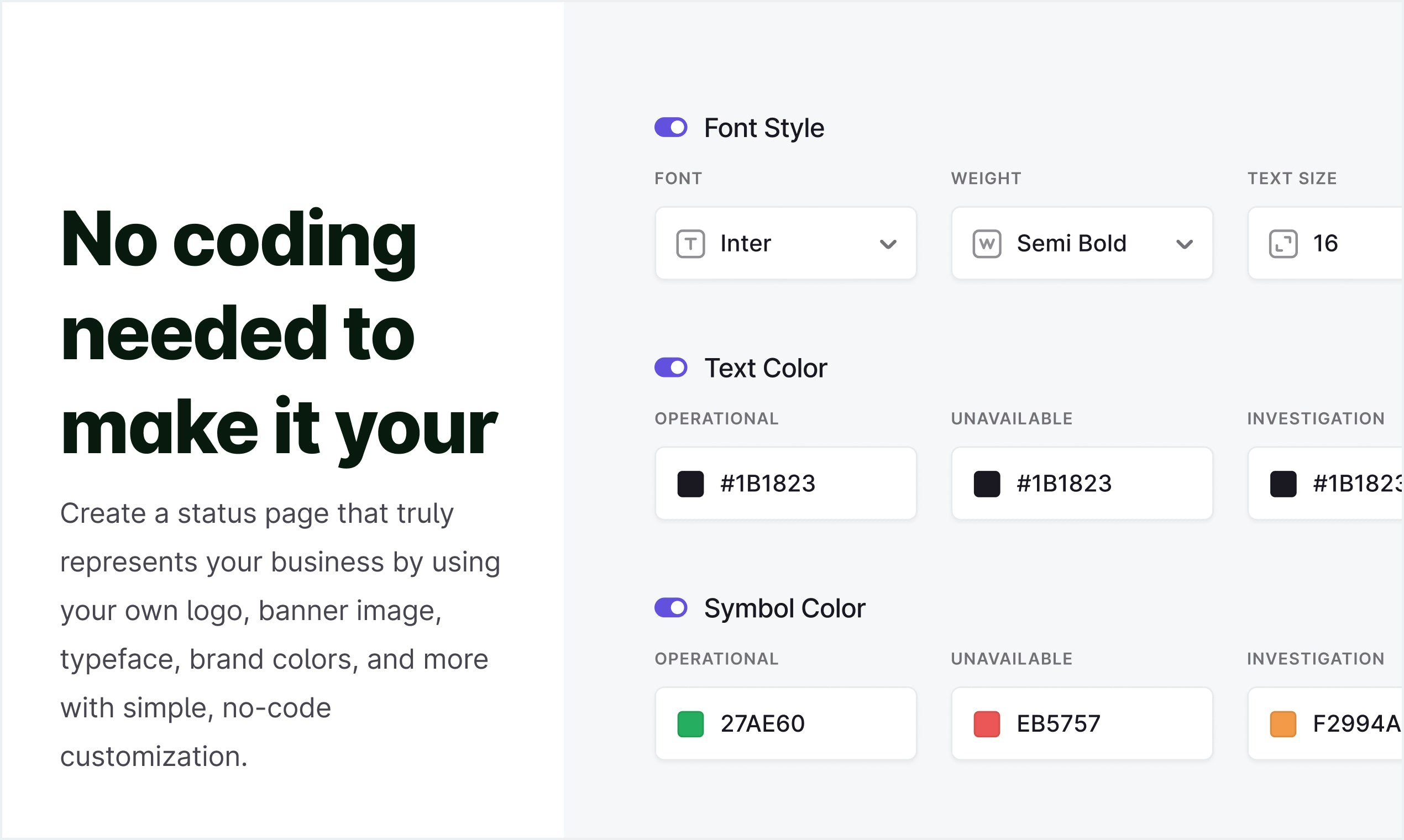
Task: Click the investigation text color black swatch
Action: pyautogui.click(x=1283, y=484)
